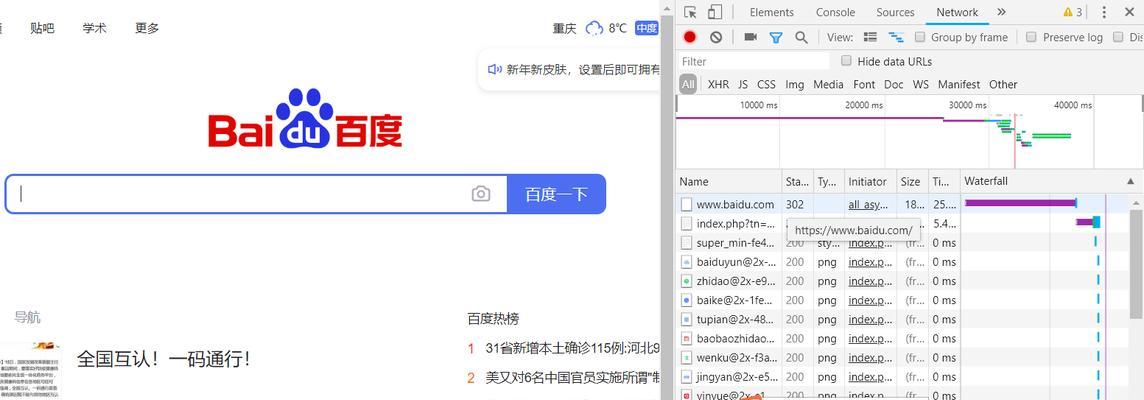Select the index.php?tn= request row

tap(905, 223)
